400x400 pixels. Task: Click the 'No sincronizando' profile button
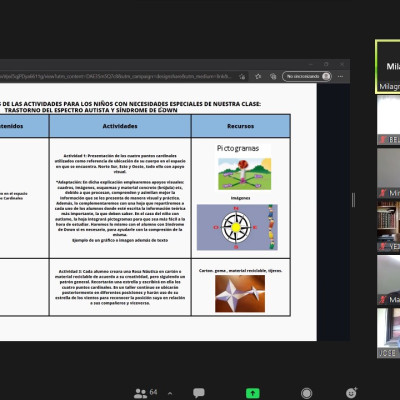point(307,76)
